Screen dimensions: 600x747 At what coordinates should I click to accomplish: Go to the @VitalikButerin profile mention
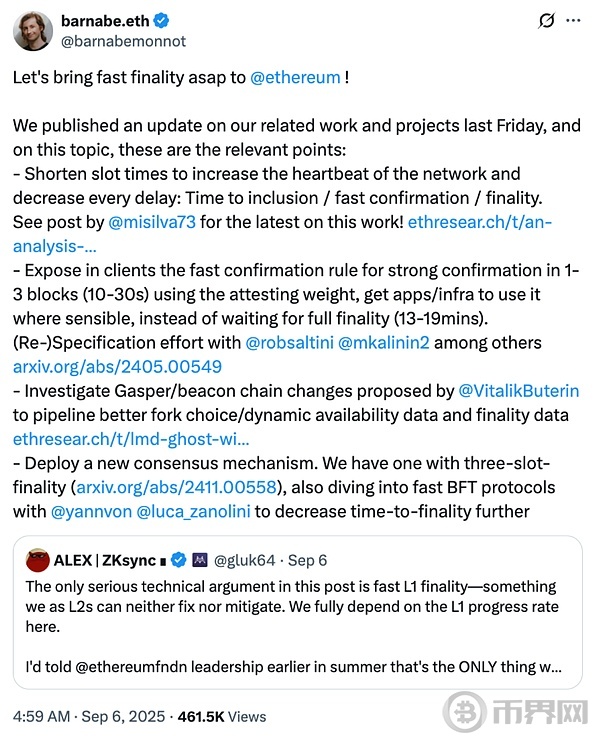point(518,391)
